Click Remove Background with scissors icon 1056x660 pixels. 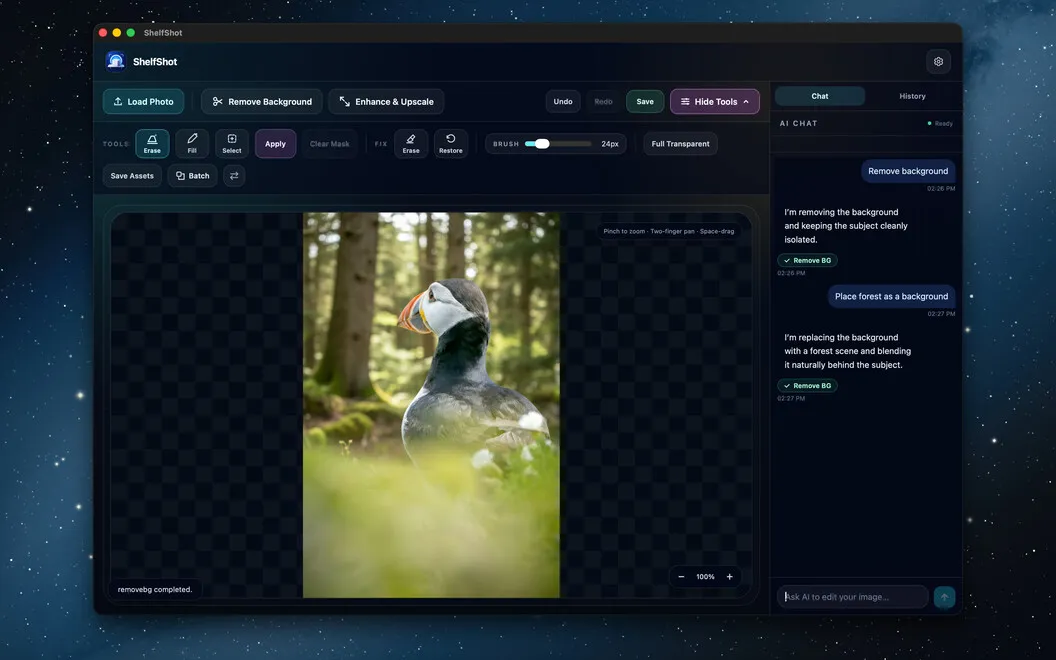[x=262, y=102]
